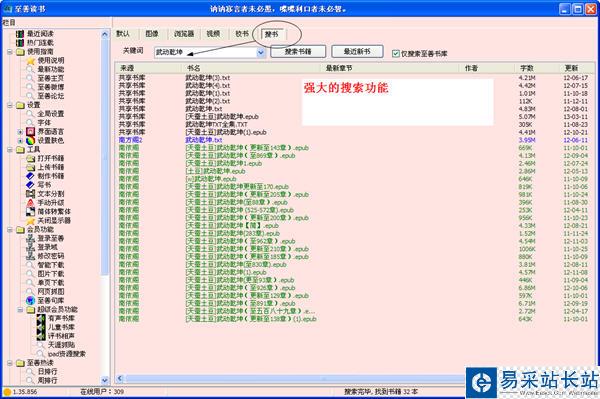Select the [天蚕土豆]武动乾坤.epub 共享书库 row
Image resolution: width=600 pixels, height=399 pixels.
point(354,117)
